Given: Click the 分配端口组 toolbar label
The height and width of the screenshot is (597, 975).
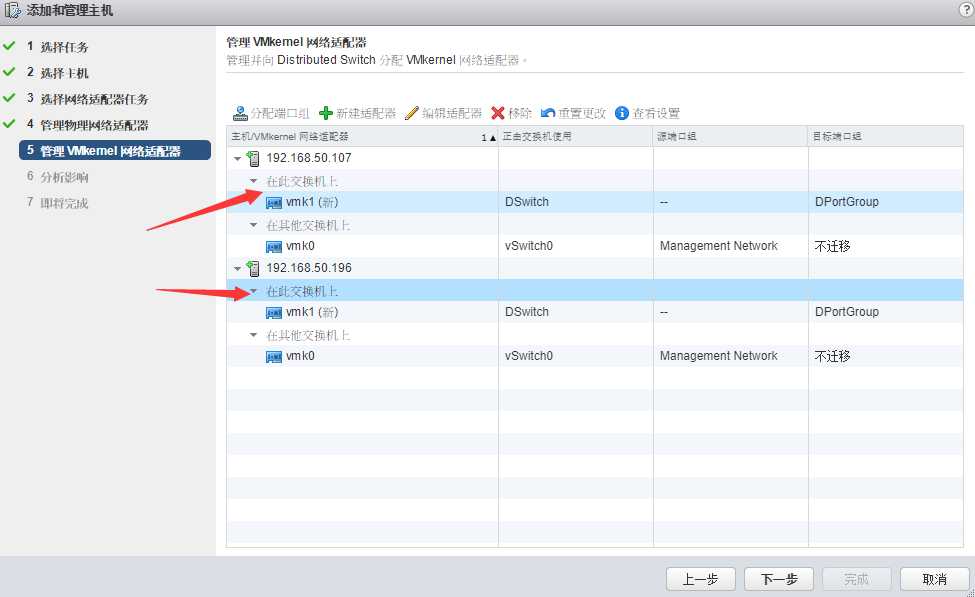Looking at the screenshot, I should coord(280,113).
